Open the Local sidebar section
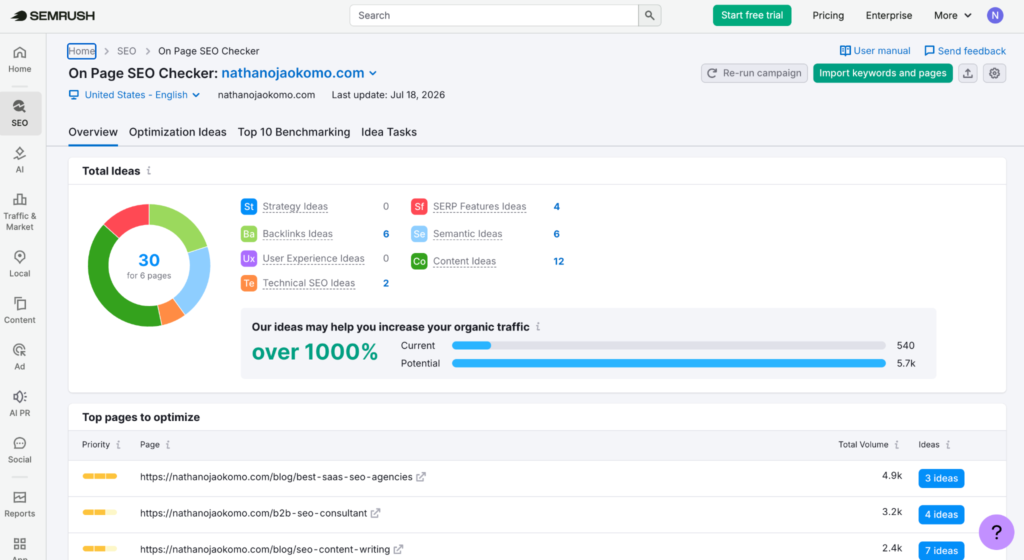 (x=20, y=264)
